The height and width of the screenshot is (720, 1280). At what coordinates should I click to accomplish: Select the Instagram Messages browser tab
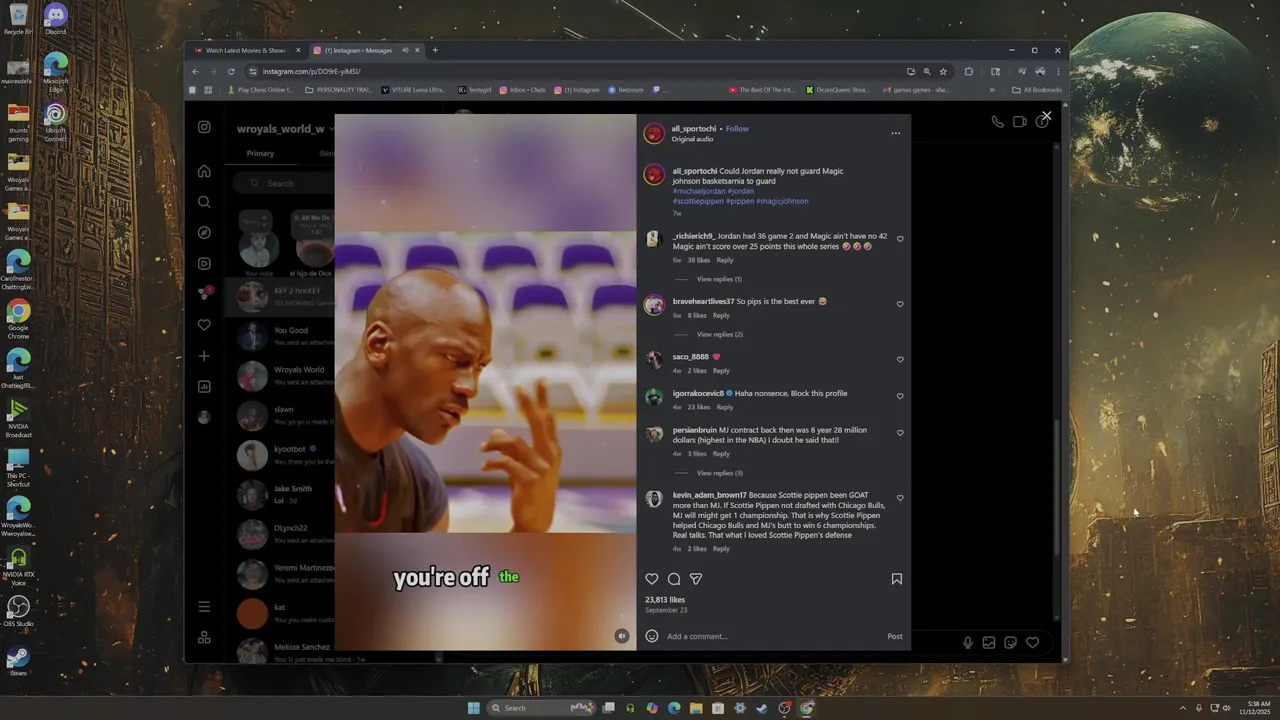pyautogui.click(x=366, y=50)
